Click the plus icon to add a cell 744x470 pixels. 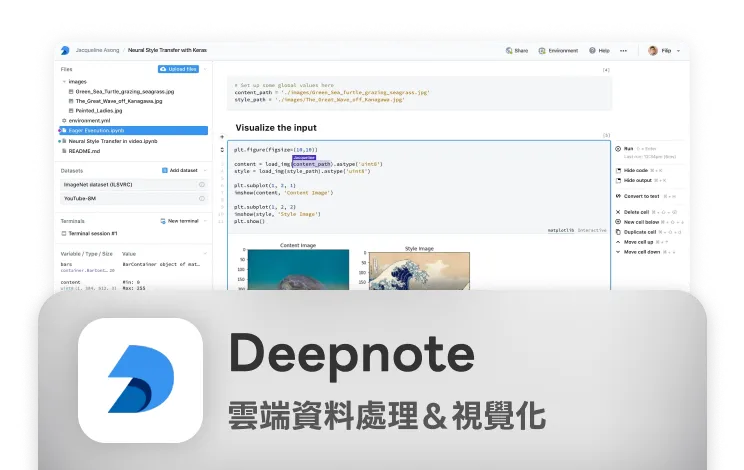(x=222, y=137)
